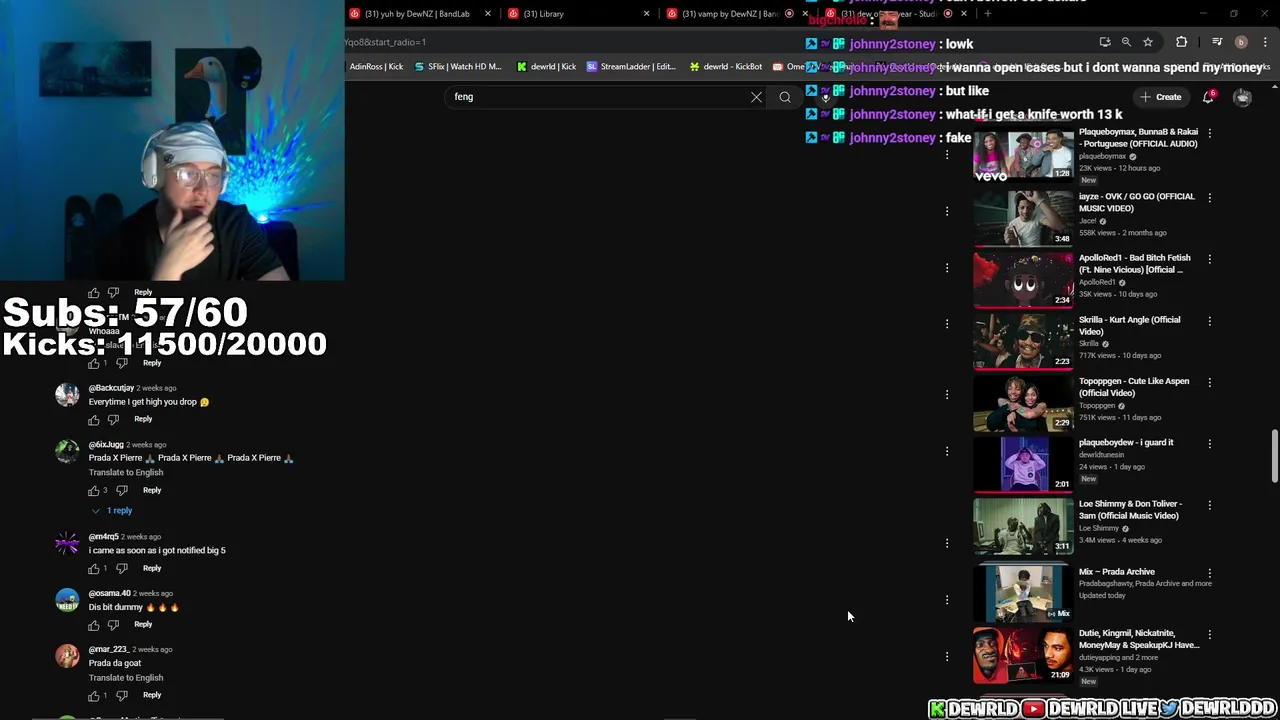Open options for 'Topoppgen - Cute Like Aspen' video
Screen dimensions: 1280x720
coord(1210,383)
